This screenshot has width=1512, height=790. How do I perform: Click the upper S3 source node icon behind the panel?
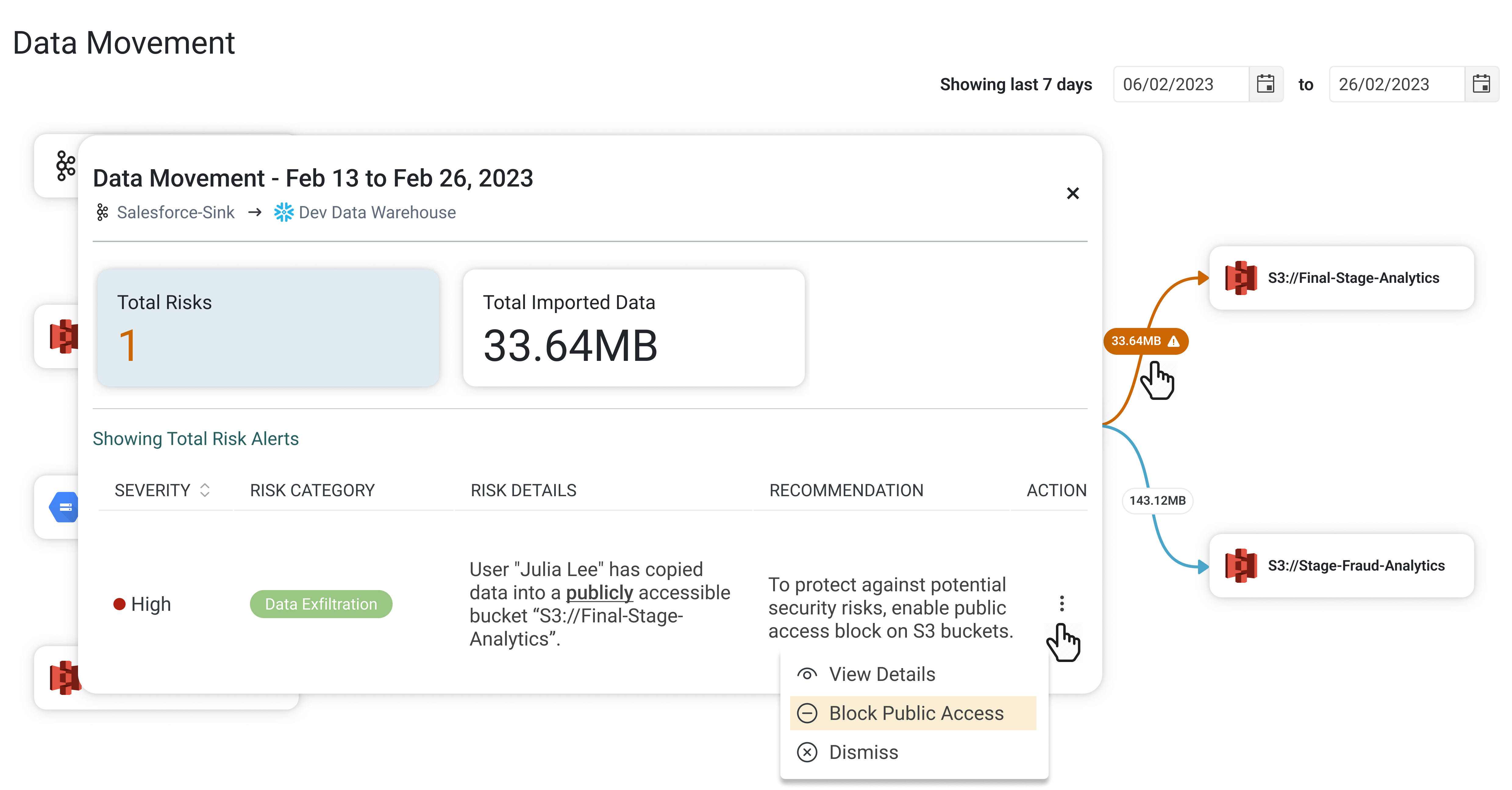[64, 336]
